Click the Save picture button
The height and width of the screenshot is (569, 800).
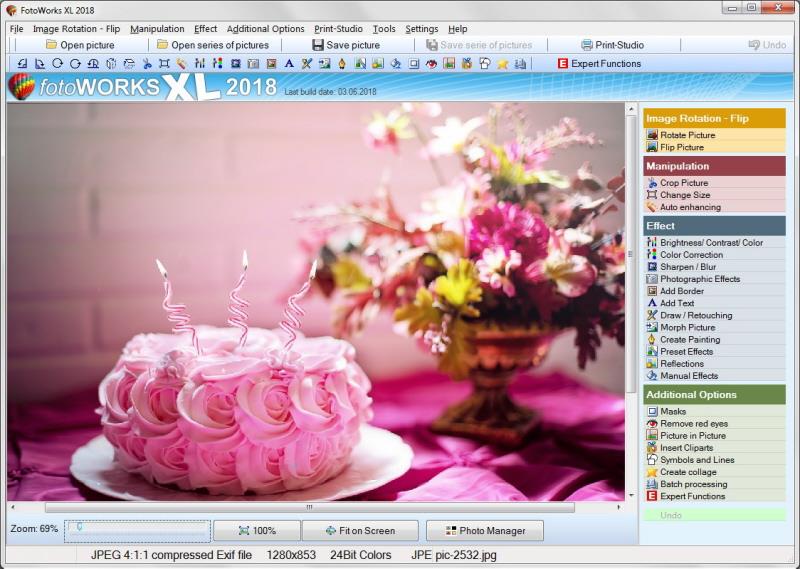coord(346,45)
